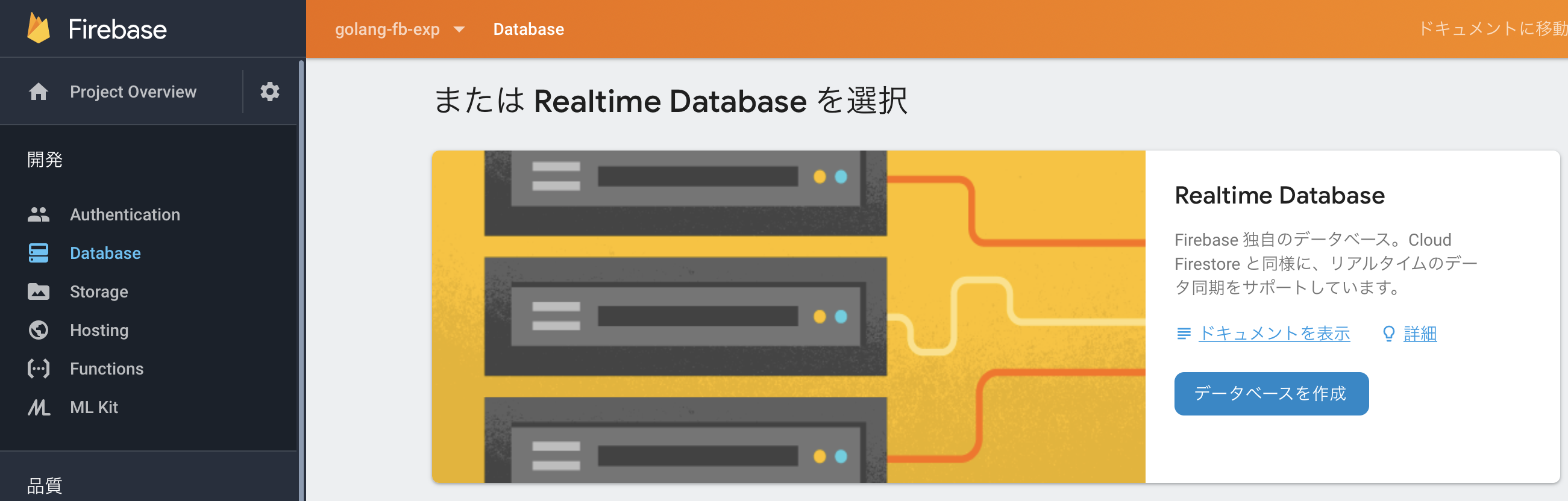Click the データベースを作成 button
Image resolution: width=1568 pixels, height=501 pixels.
click(1271, 394)
